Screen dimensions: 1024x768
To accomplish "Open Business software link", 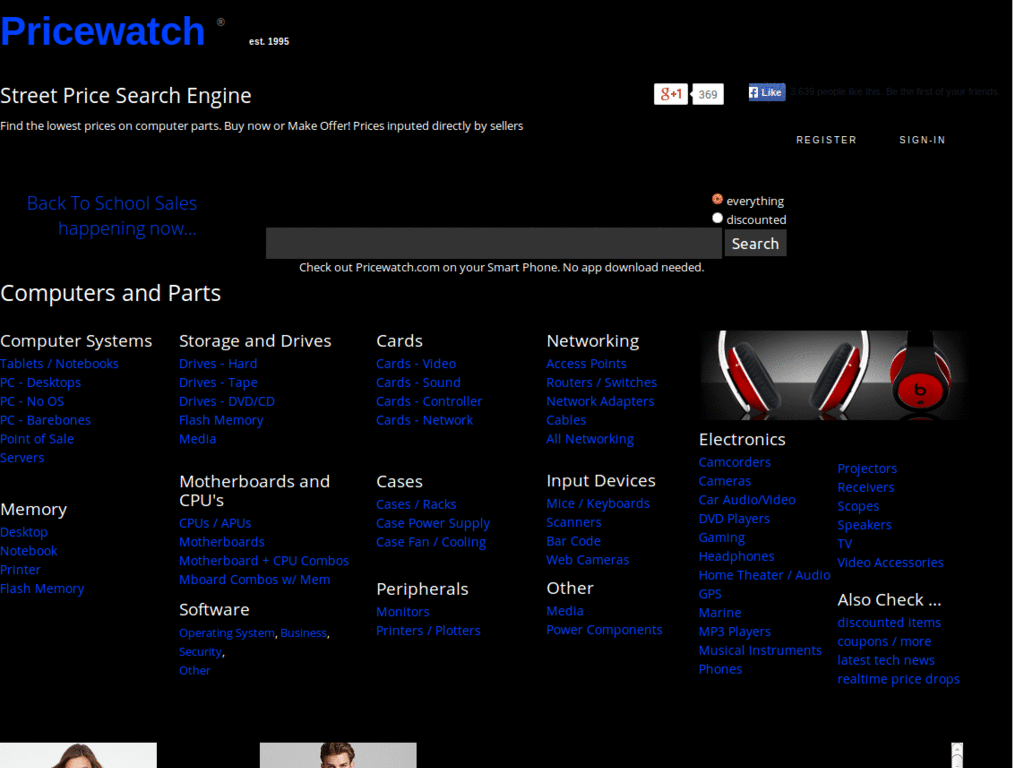I will (x=304, y=633).
